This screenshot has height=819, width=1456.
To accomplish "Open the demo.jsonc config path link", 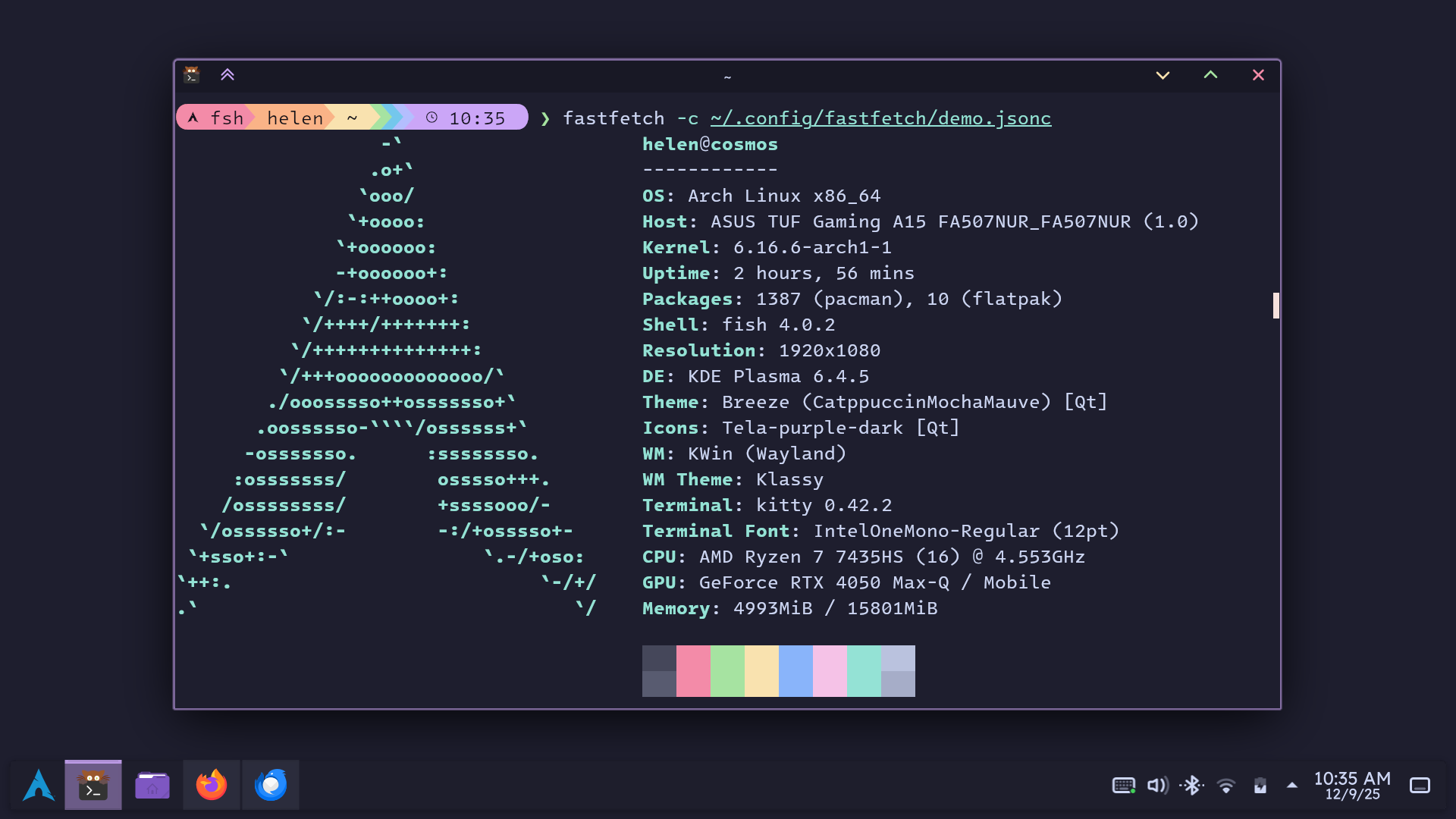I will coord(880,118).
